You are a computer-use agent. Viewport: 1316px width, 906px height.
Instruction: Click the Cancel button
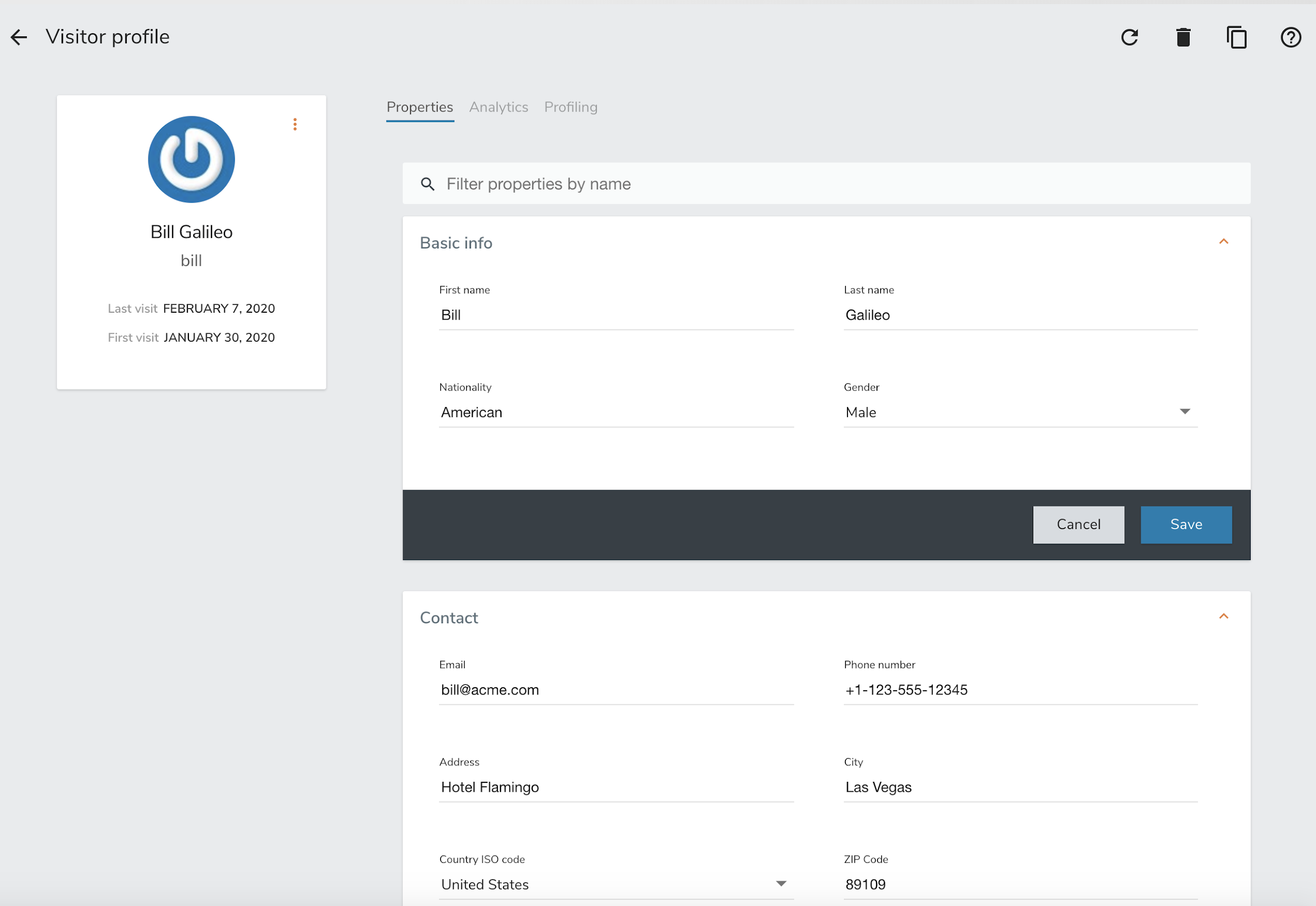click(x=1078, y=524)
